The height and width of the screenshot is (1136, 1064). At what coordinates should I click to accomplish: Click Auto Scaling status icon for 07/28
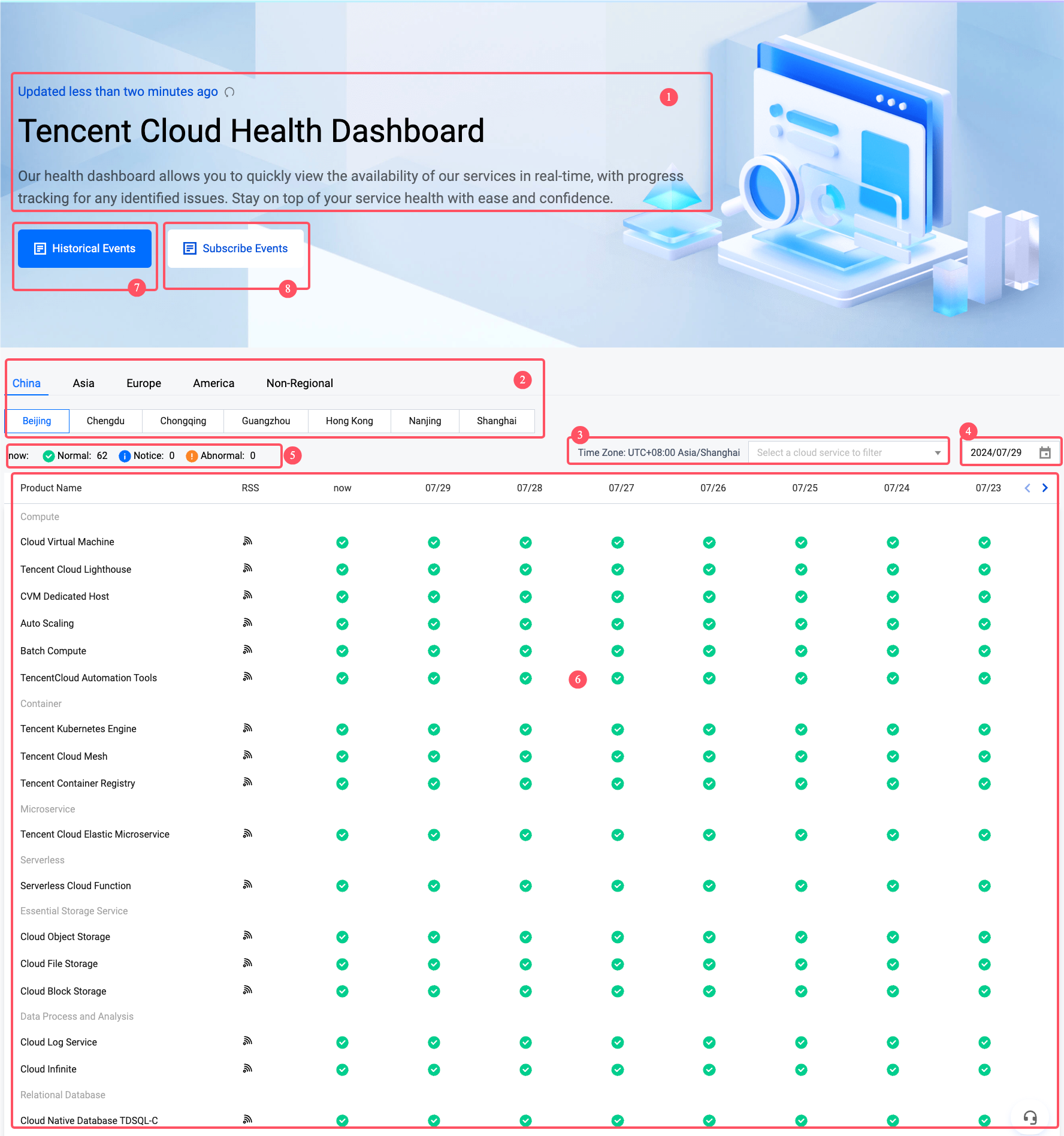tap(525, 624)
